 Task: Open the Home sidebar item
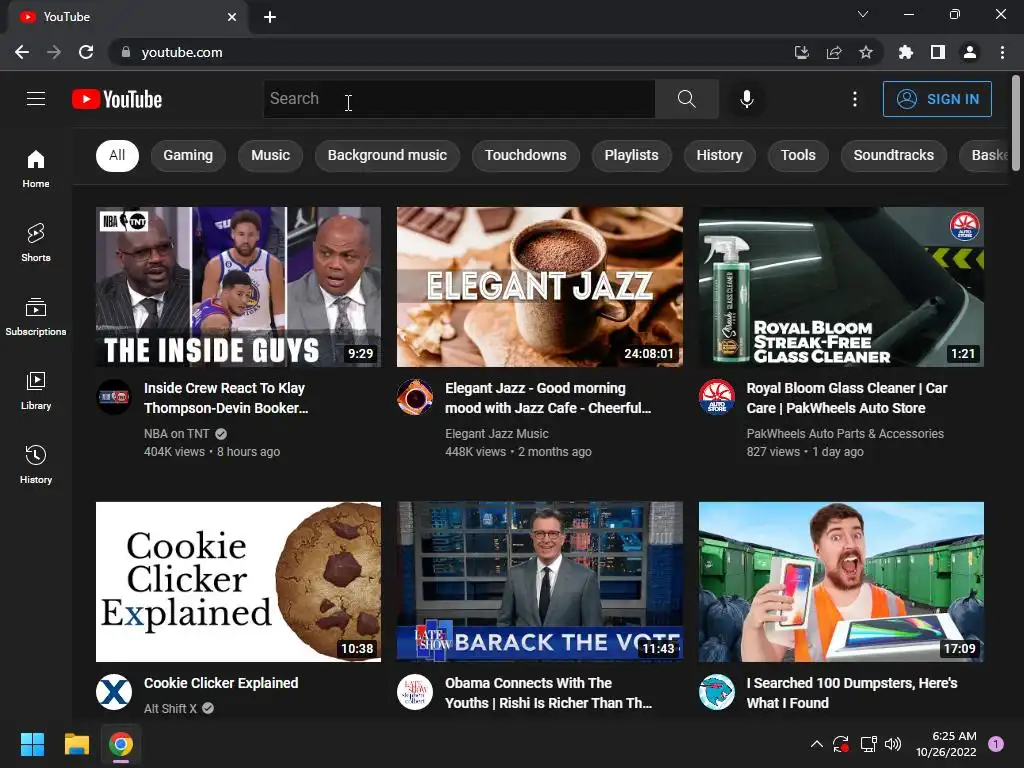[36, 168]
